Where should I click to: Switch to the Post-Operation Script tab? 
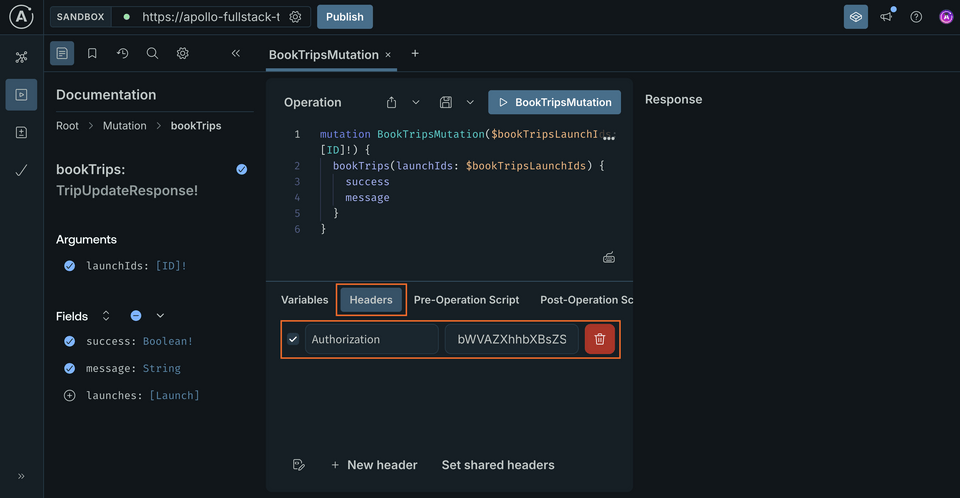(586, 300)
